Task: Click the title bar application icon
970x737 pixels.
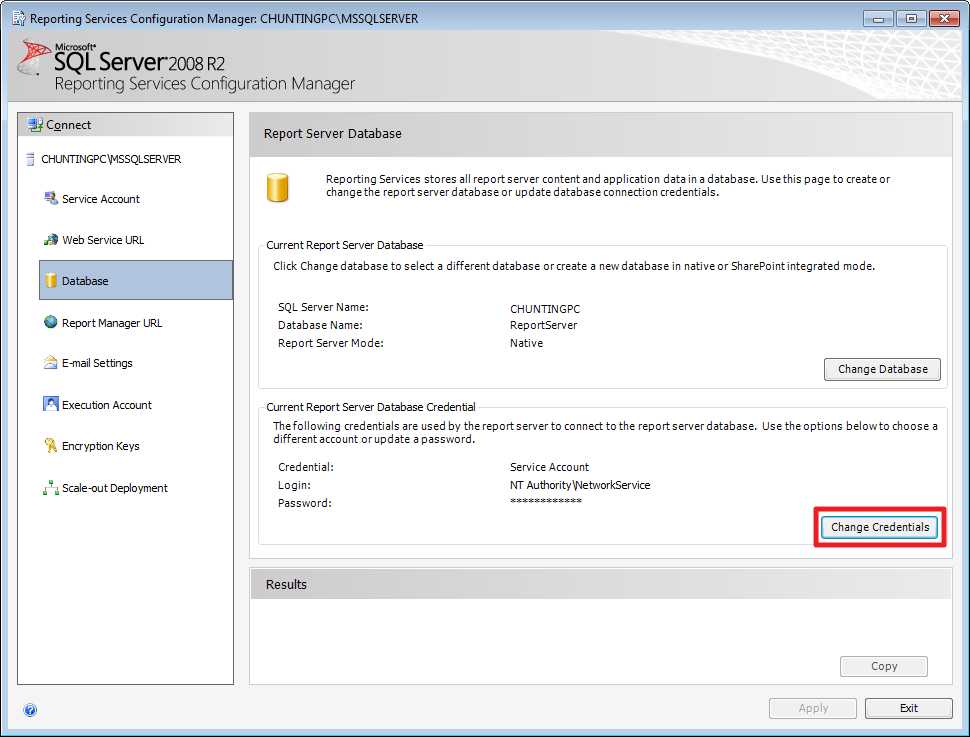Action: tap(19, 18)
